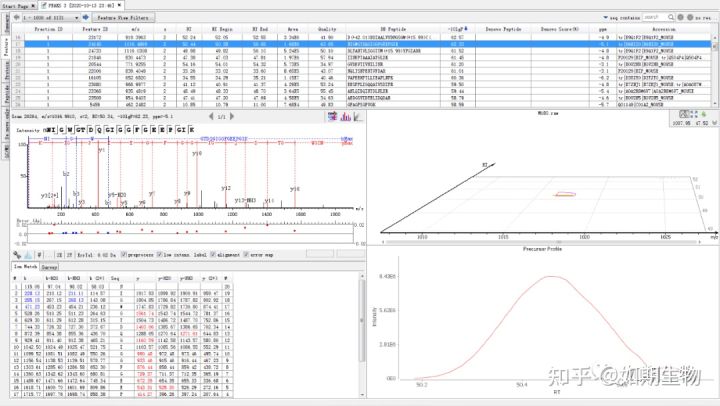Sort by Accession column header
This screenshot has height=406, width=720.
pos(664,29)
